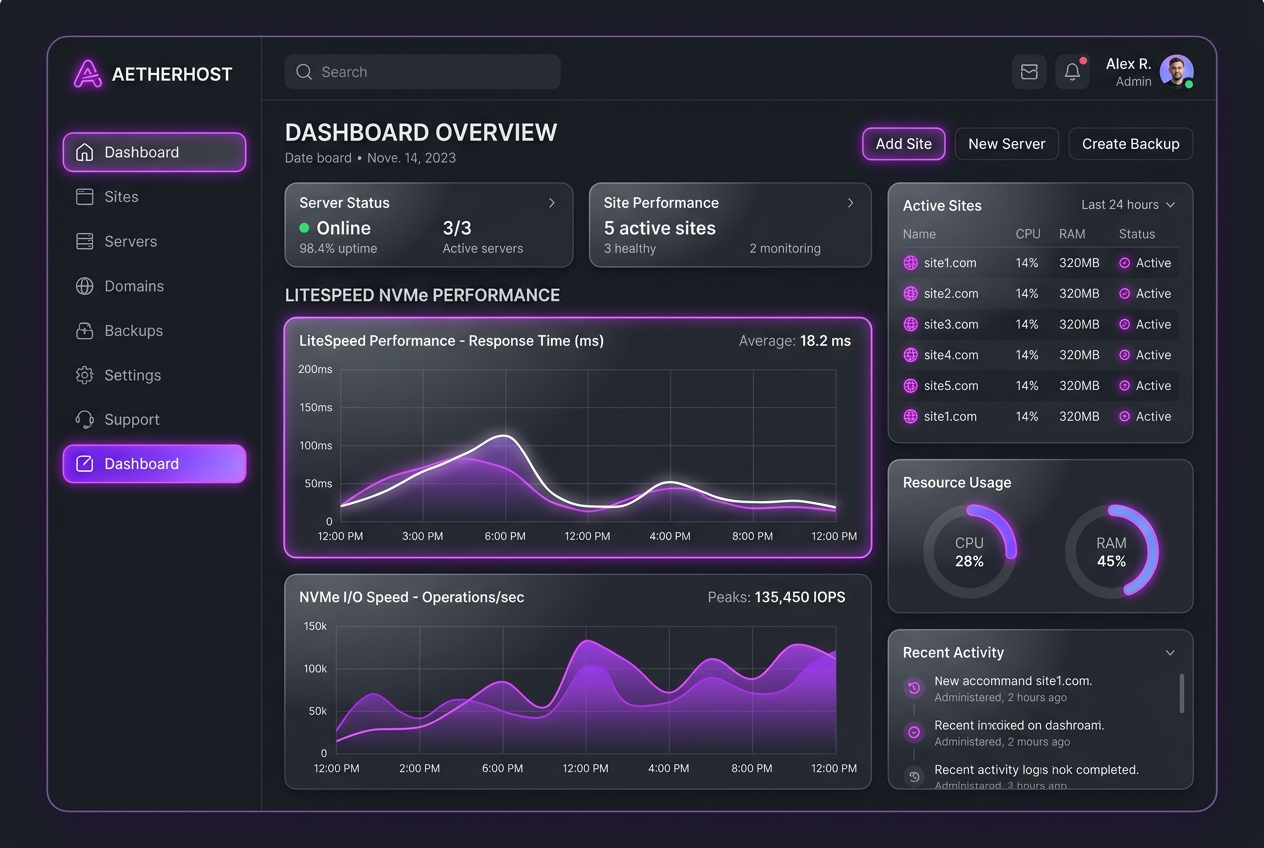This screenshot has width=1264, height=848.
Task: Click the "98.4% uptime" text
Action: click(x=338, y=249)
